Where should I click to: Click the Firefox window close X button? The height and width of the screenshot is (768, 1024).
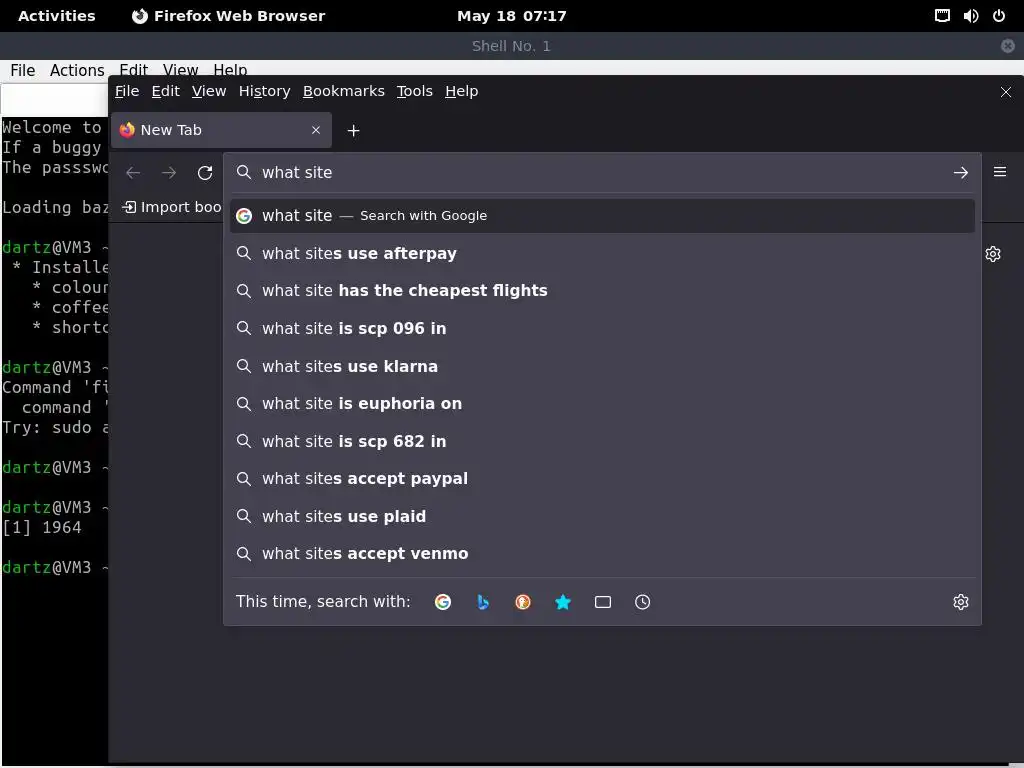1006,92
